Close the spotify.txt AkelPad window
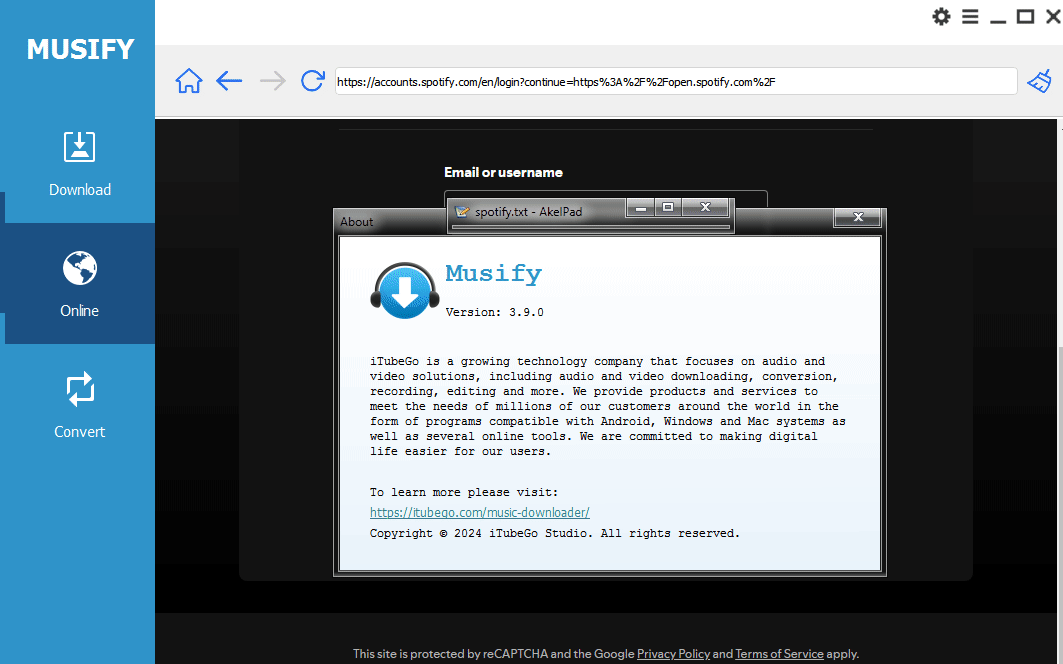The width and height of the screenshot is (1063, 664). tap(705, 208)
